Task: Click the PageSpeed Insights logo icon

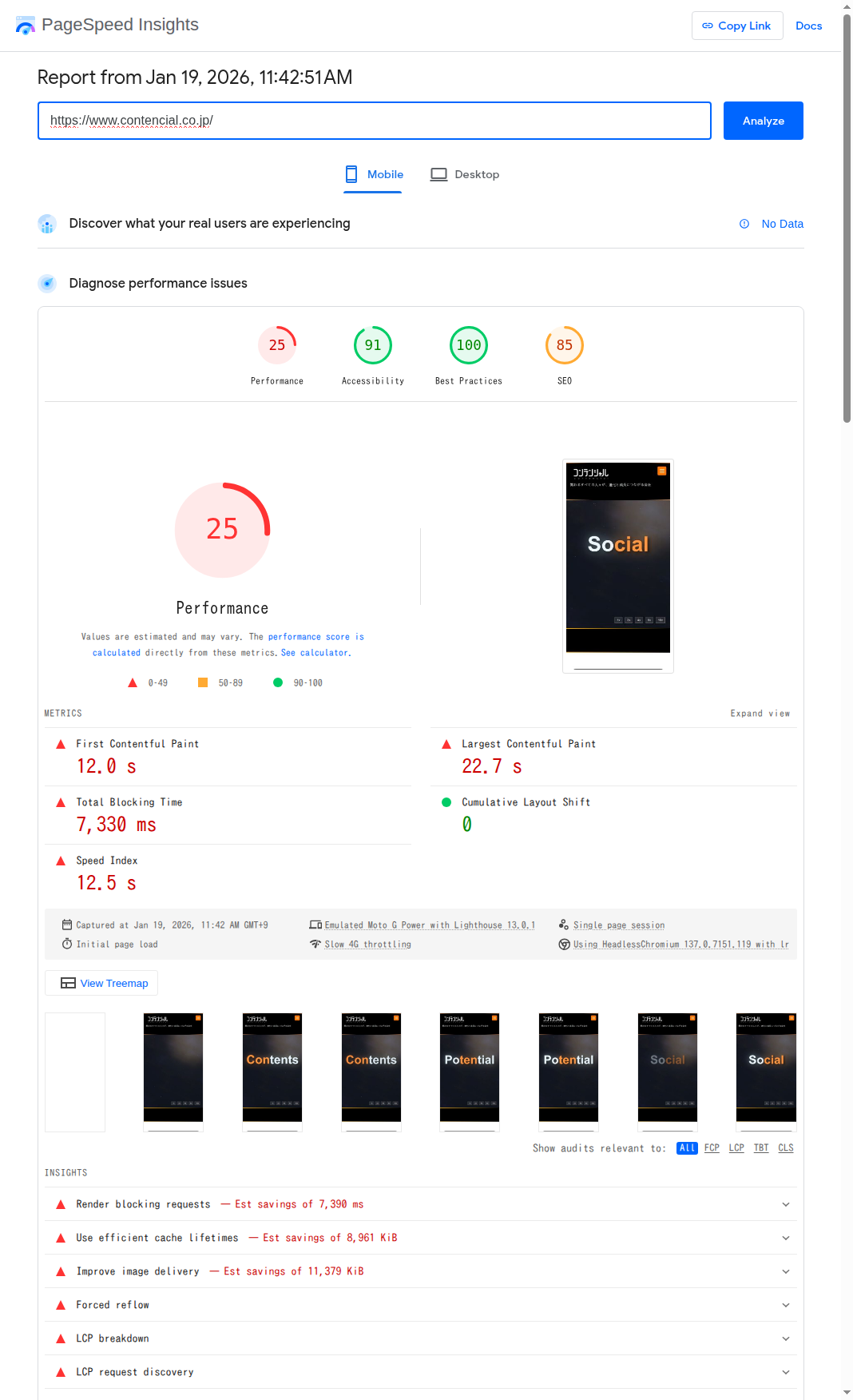Action: coord(26,26)
